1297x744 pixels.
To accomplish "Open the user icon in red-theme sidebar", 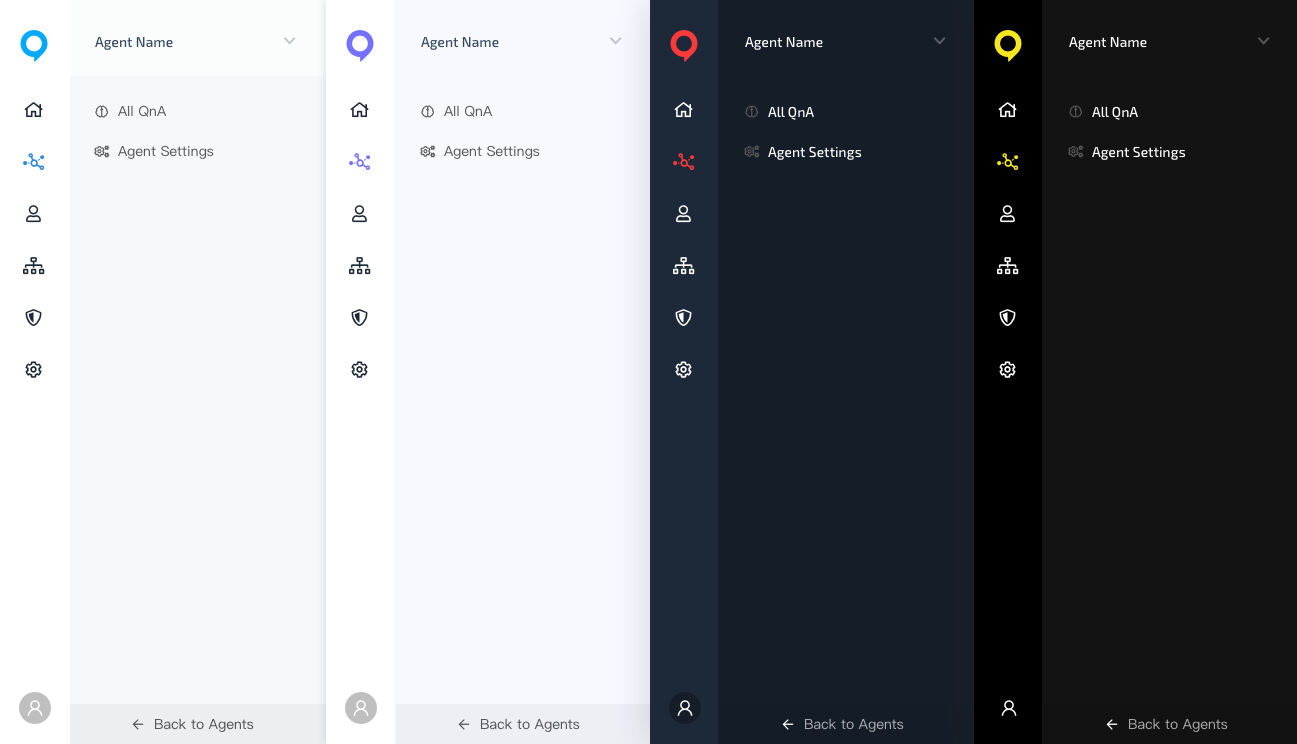I will [x=684, y=214].
